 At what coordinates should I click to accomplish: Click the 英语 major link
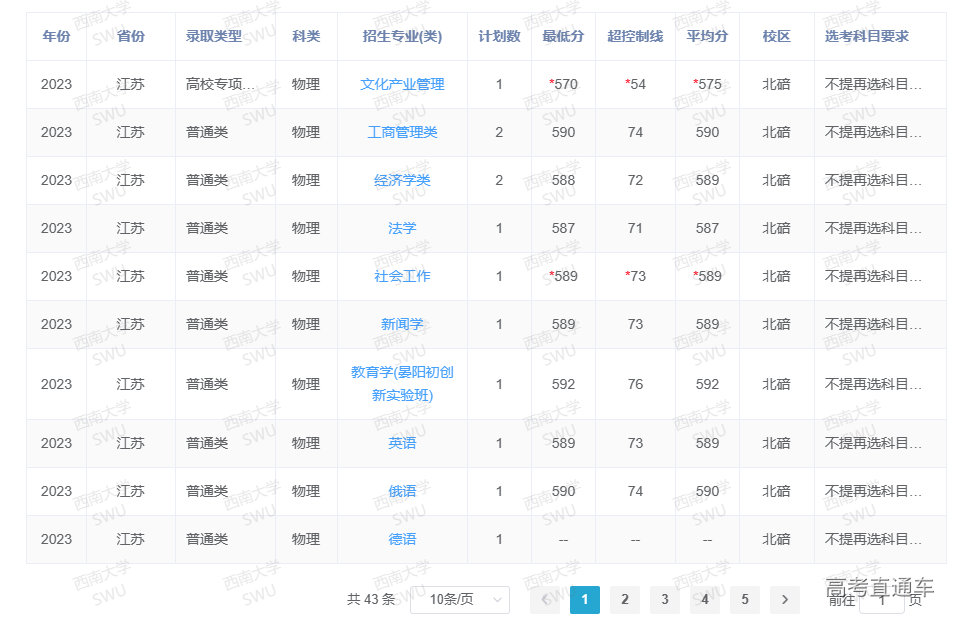[x=402, y=443]
